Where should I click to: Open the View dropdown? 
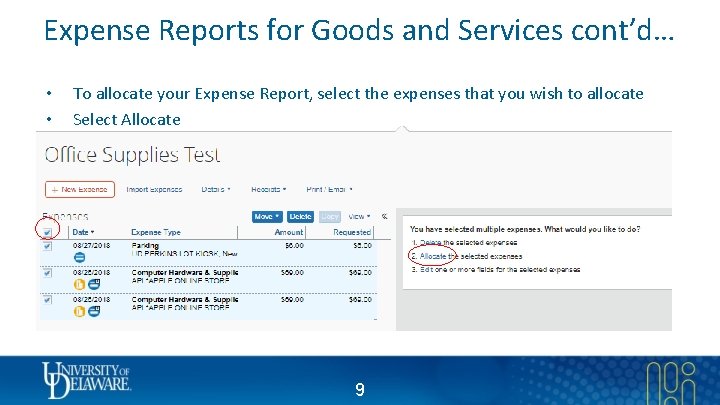(359, 216)
